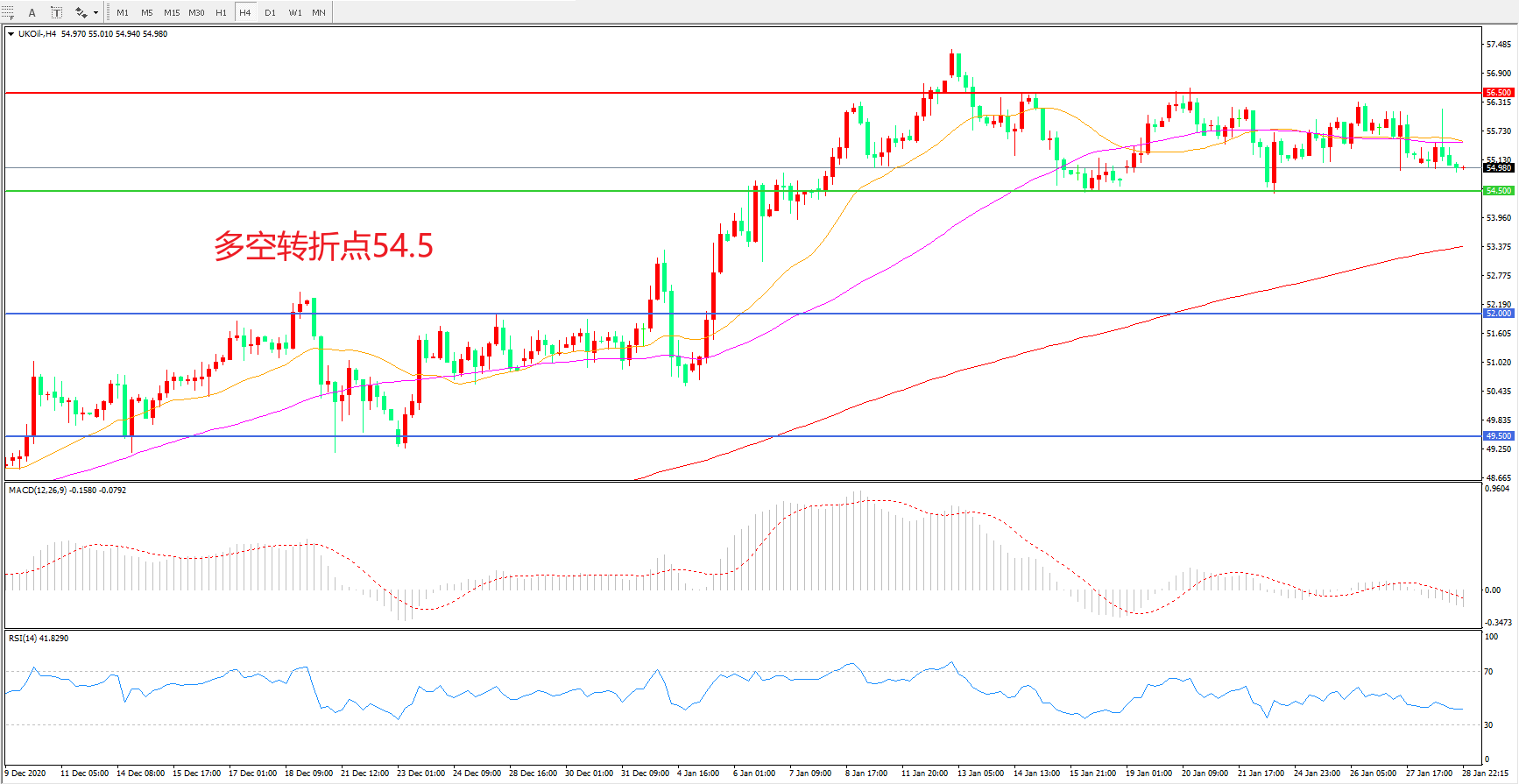The image size is (1519, 784).
Task: Expand the UKOil chart title triangle
Action: [11, 34]
